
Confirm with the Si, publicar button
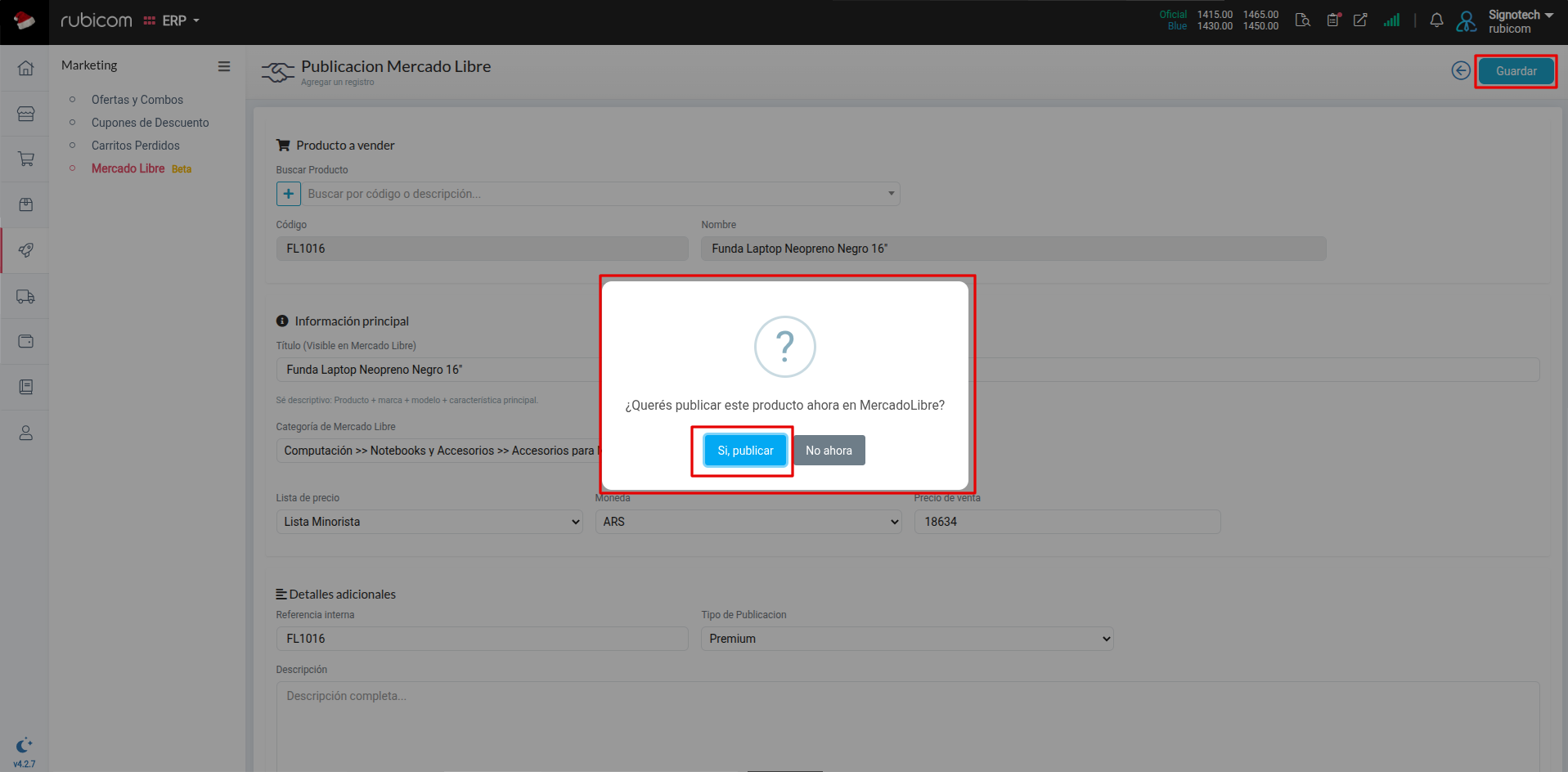pyautogui.click(x=744, y=451)
